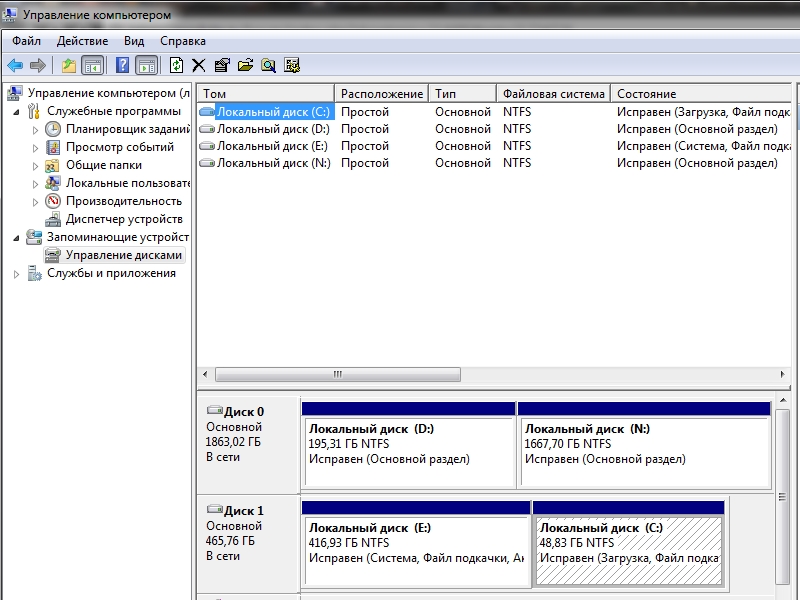Click the Просмотр событий icon
The height and width of the screenshot is (600, 800).
click(x=53, y=147)
